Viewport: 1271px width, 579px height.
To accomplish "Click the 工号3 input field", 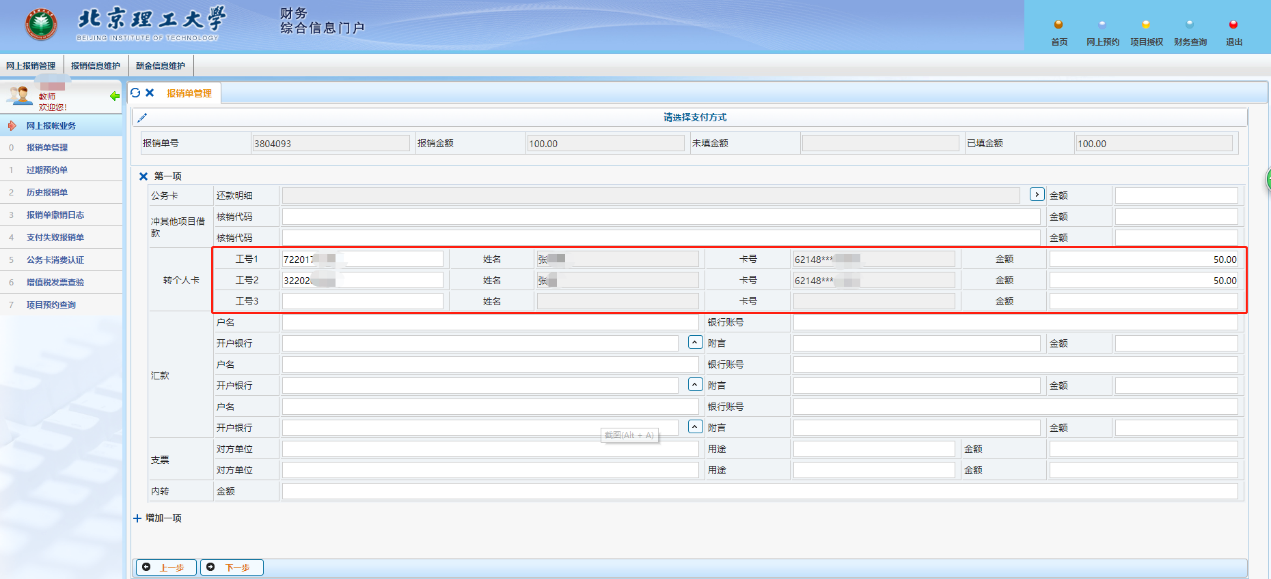I will tap(362, 301).
